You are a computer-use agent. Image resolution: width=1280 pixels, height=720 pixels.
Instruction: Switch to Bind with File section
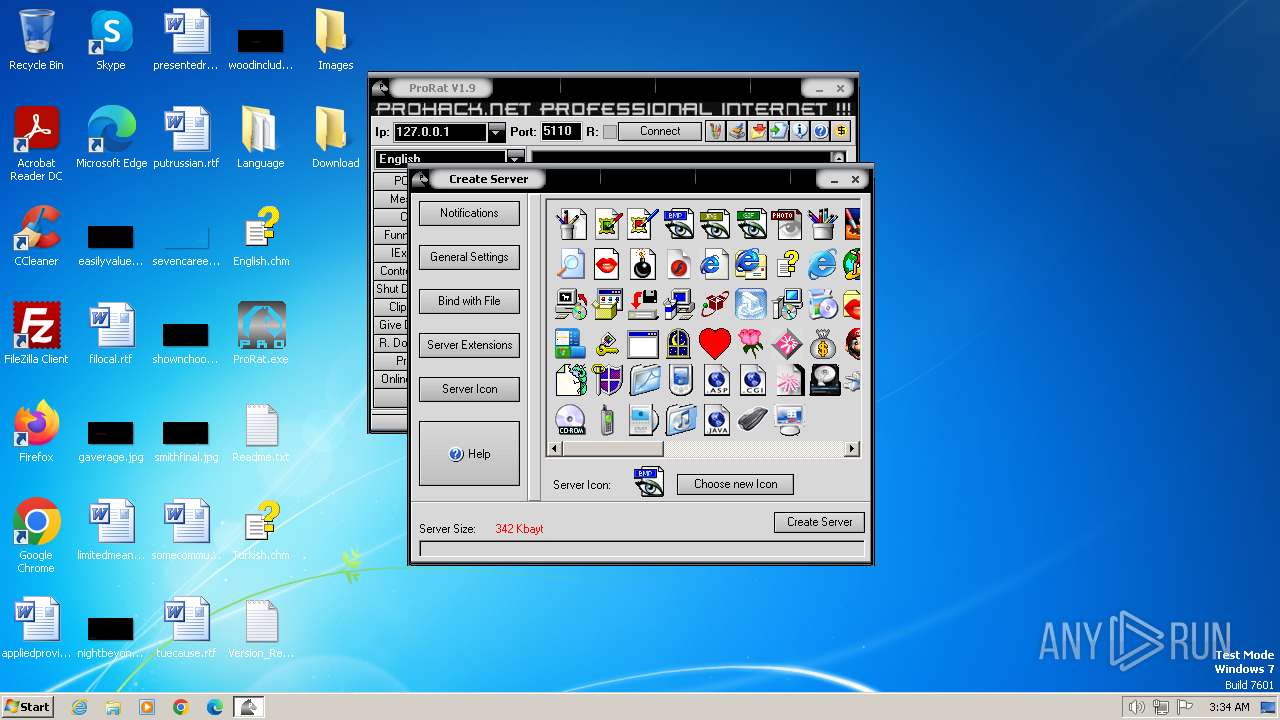(469, 301)
